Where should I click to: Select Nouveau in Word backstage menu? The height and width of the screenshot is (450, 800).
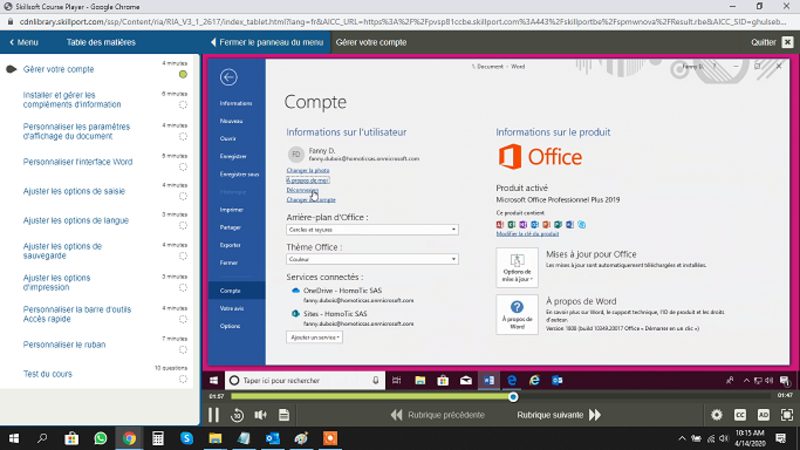[231, 121]
